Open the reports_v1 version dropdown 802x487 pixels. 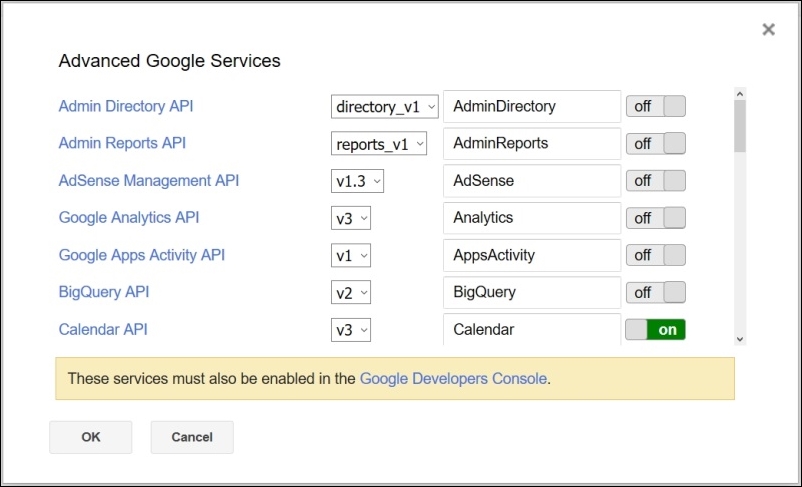[x=379, y=144]
